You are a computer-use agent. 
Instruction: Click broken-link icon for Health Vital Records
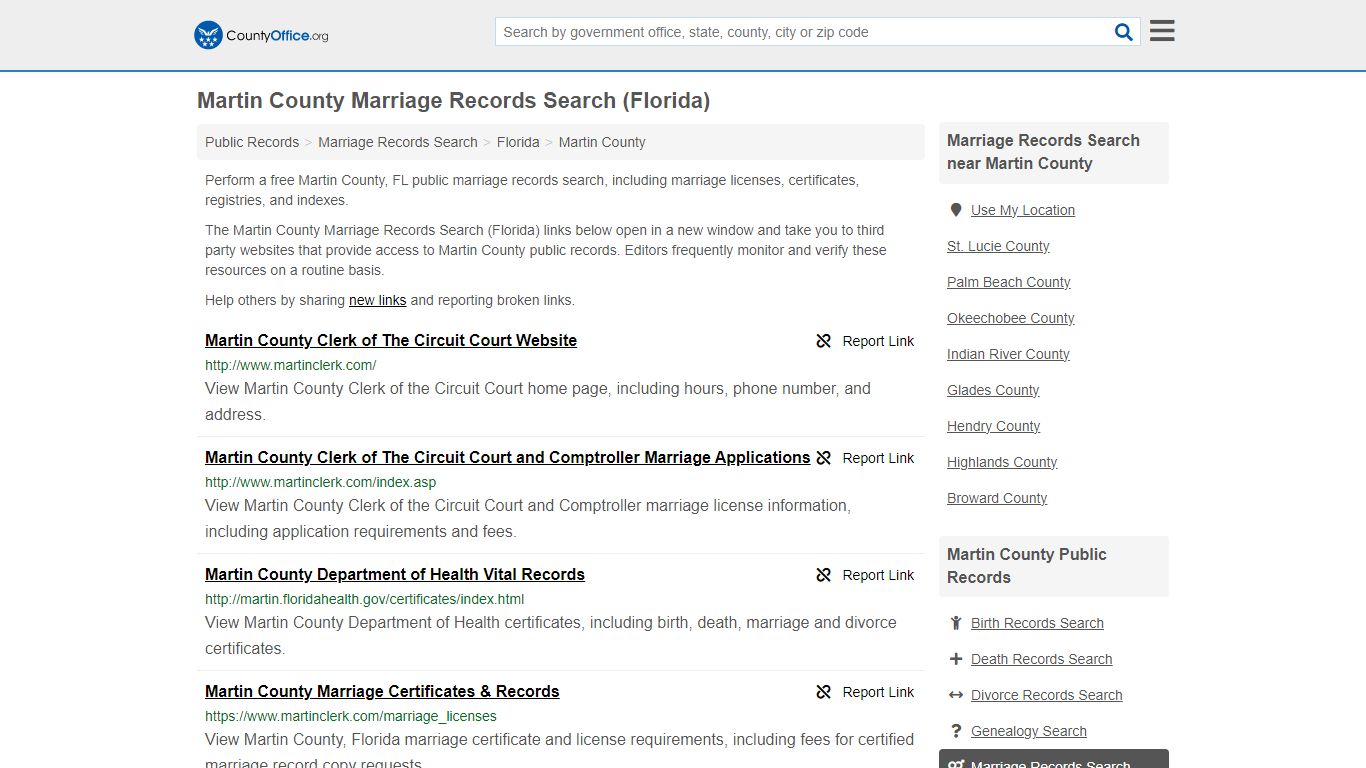[823, 575]
